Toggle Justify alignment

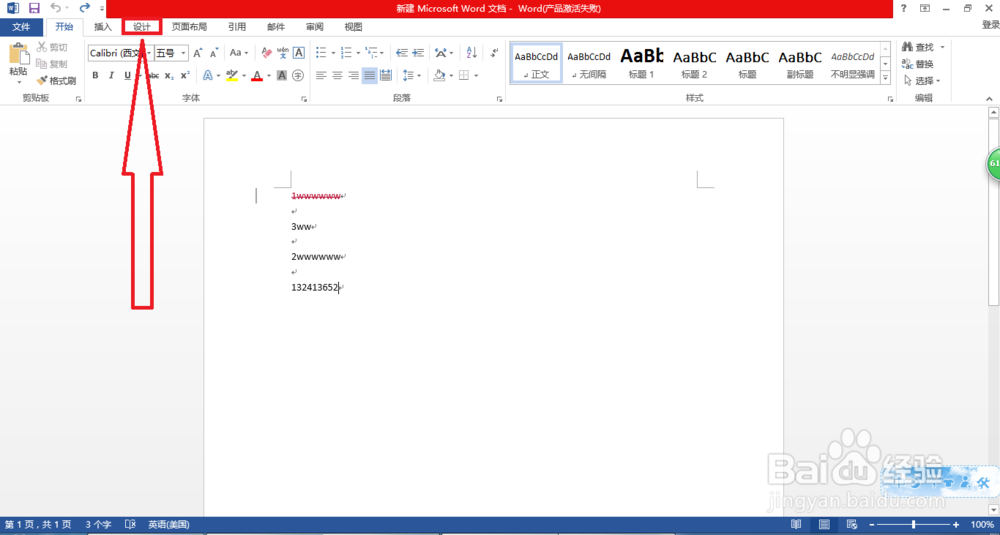(369, 75)
